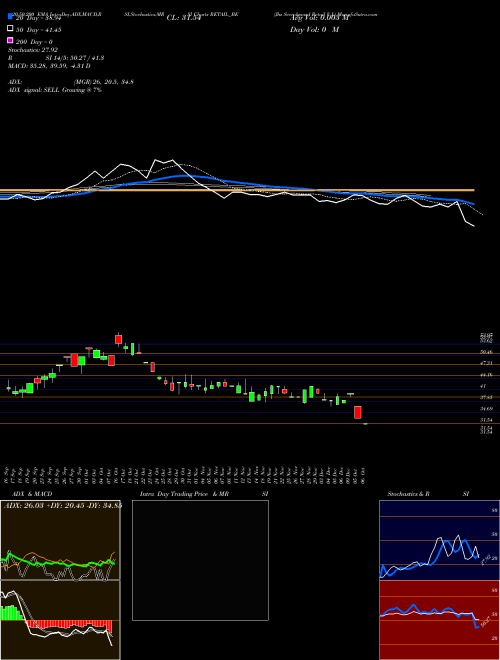The height and width of the screenshot is (660, 500).
Task: Click the white 50 Day EMA legend swatch
Action: click(10, 29)
